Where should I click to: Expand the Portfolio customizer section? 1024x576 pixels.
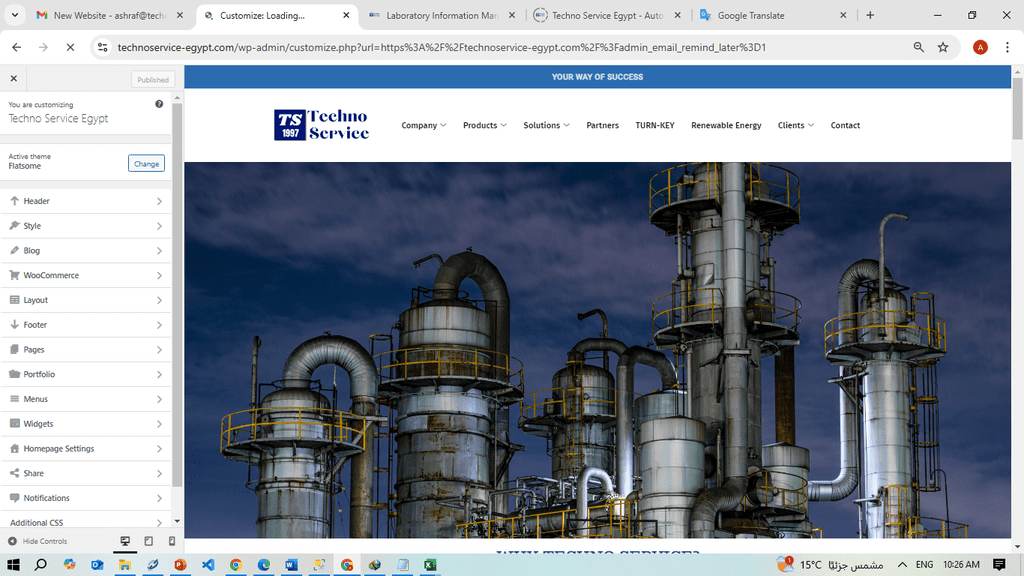[x=86, y=374]
